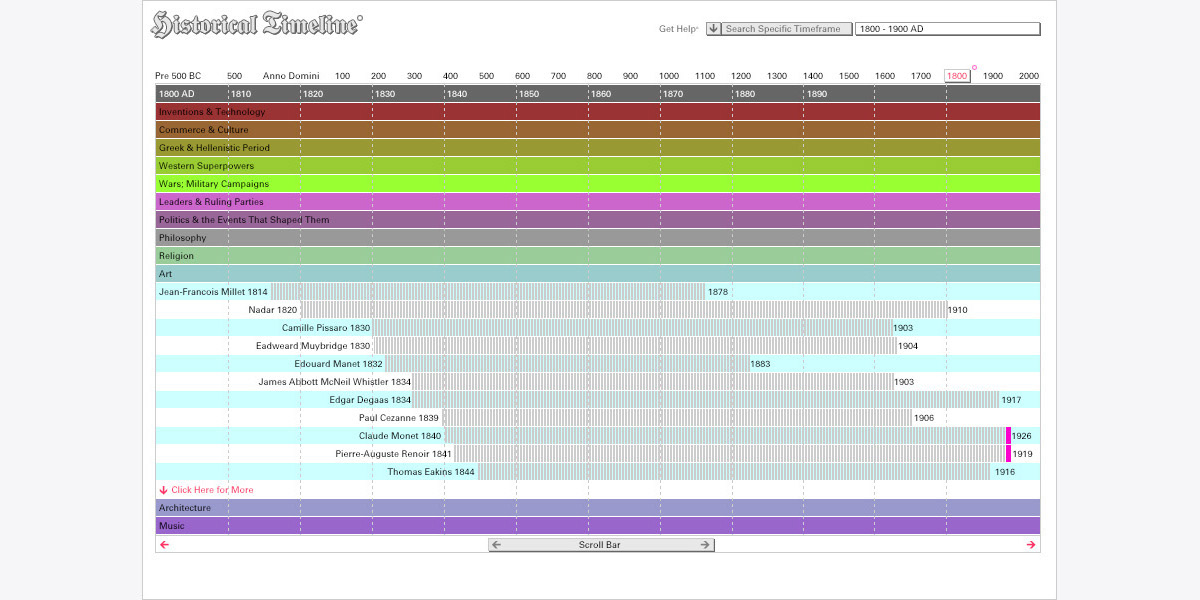Collapse the Art category row
This screenshot has width=1200, height=600.
(165, 274)
